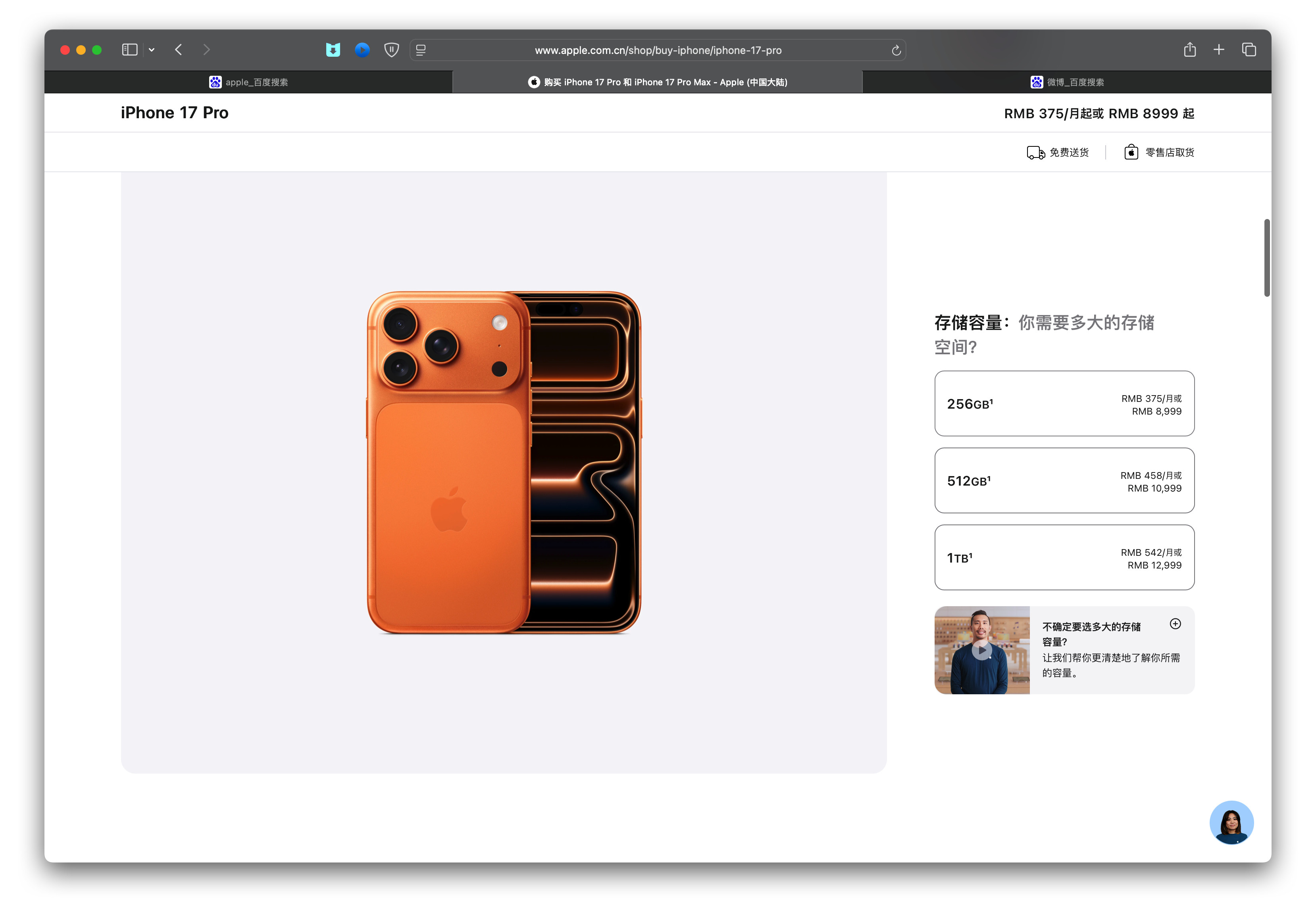The width and height of the screenshot is (1316, 922).
Task: Go forward to the next page
Action: point(206,50)
